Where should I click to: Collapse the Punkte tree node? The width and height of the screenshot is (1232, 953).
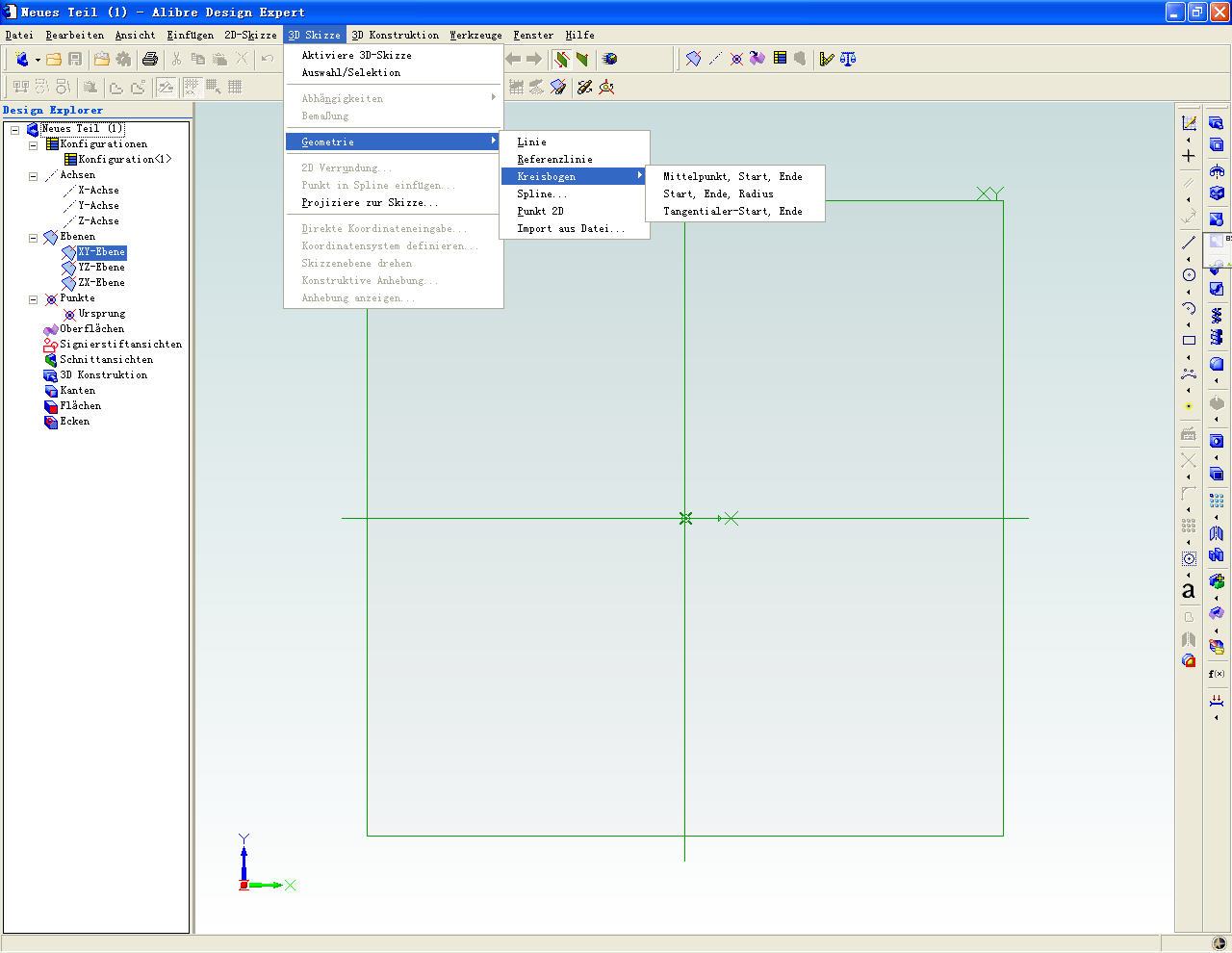33,298
